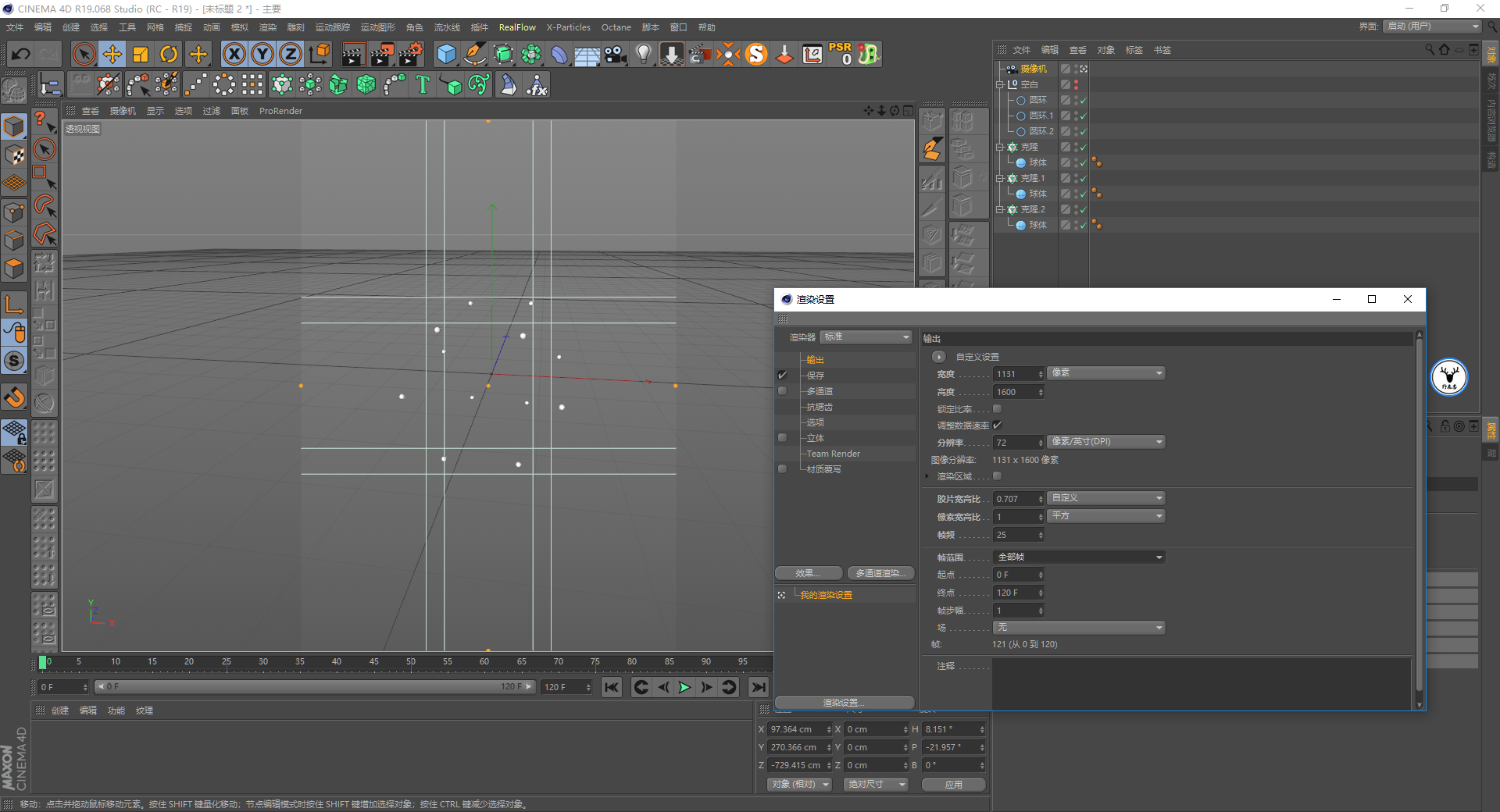This screenshot has height=812, width=1500.
Task: Click the Texture mode checkerboard icon
Action: [14, 155]
